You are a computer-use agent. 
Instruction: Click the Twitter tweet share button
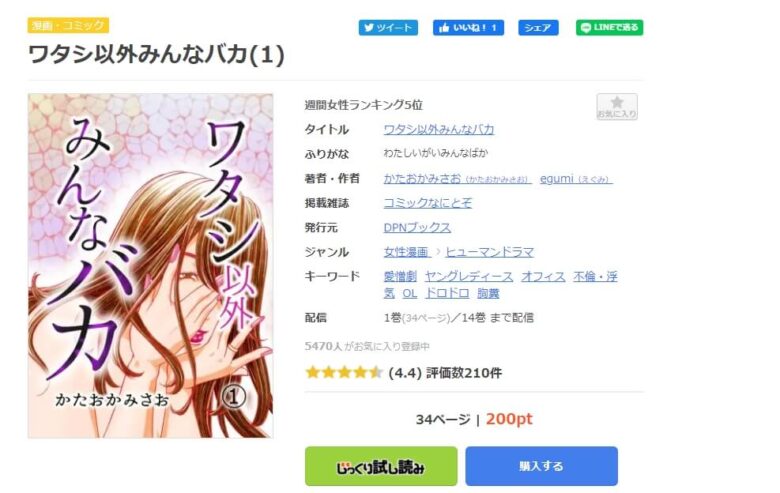[388, 27]
